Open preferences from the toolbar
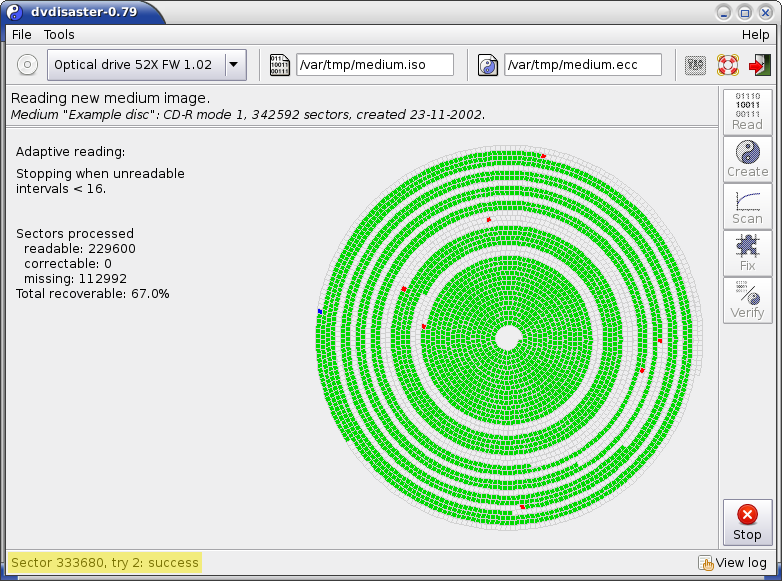 click(695, 65)
